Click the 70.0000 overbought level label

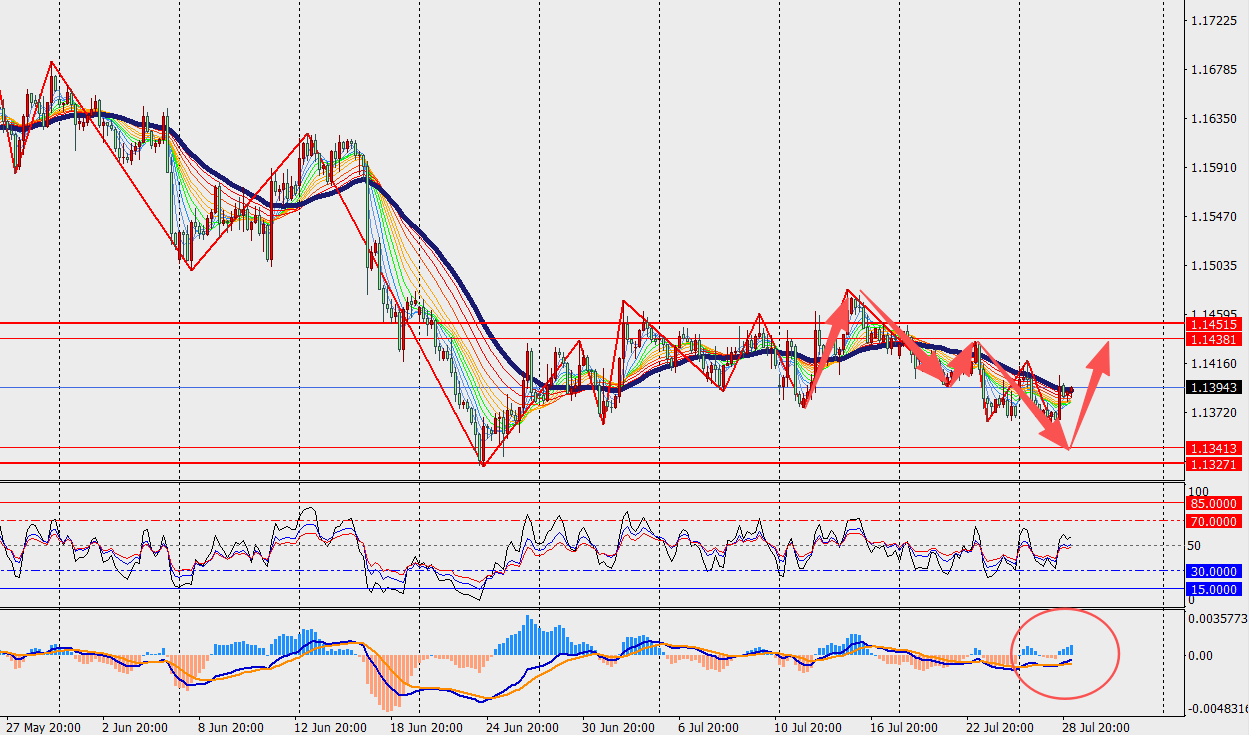tap(1214, 521)
